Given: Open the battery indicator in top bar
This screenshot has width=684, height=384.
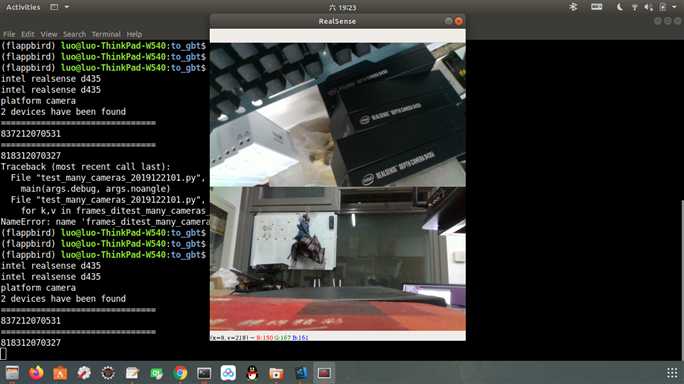Looking at the screenshot, I should tap(663, 7).
